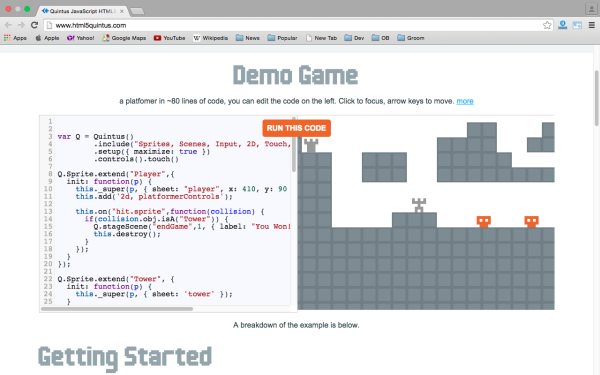Expand the Popular bookmarks folder
Screen dimensions: 600x375
[282, 38]
